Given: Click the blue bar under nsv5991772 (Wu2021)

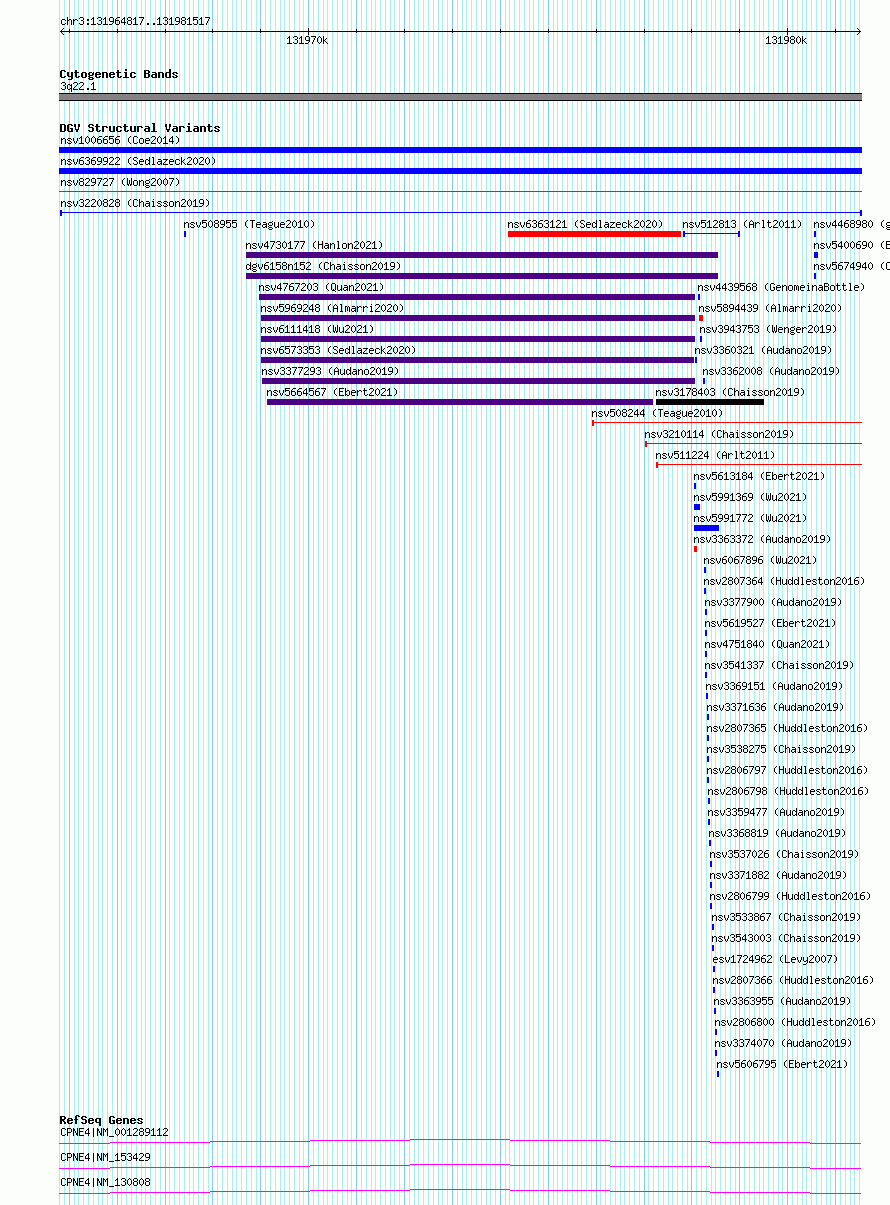Looking at the screenshot, I should [706, 528].
